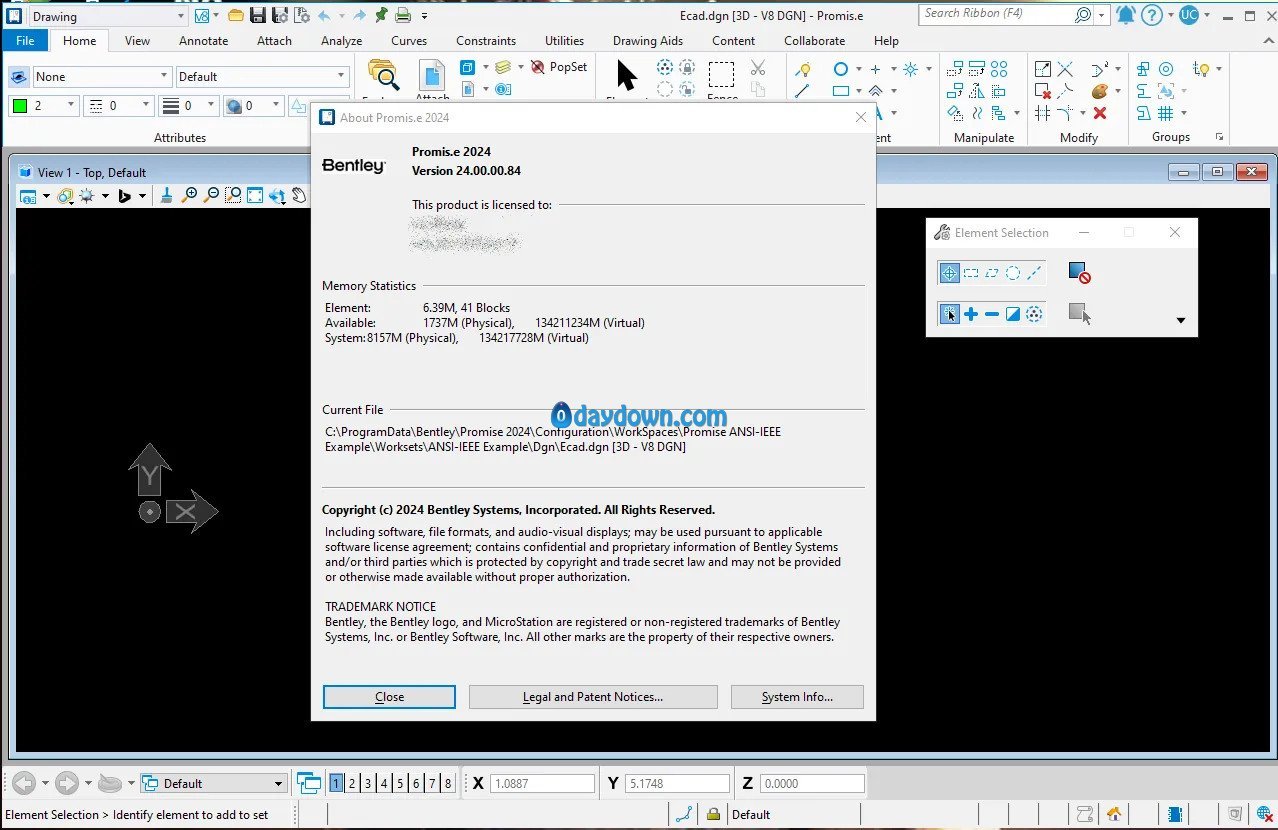Switch to the Annotate ribbon tab

(x=203, y=41)
